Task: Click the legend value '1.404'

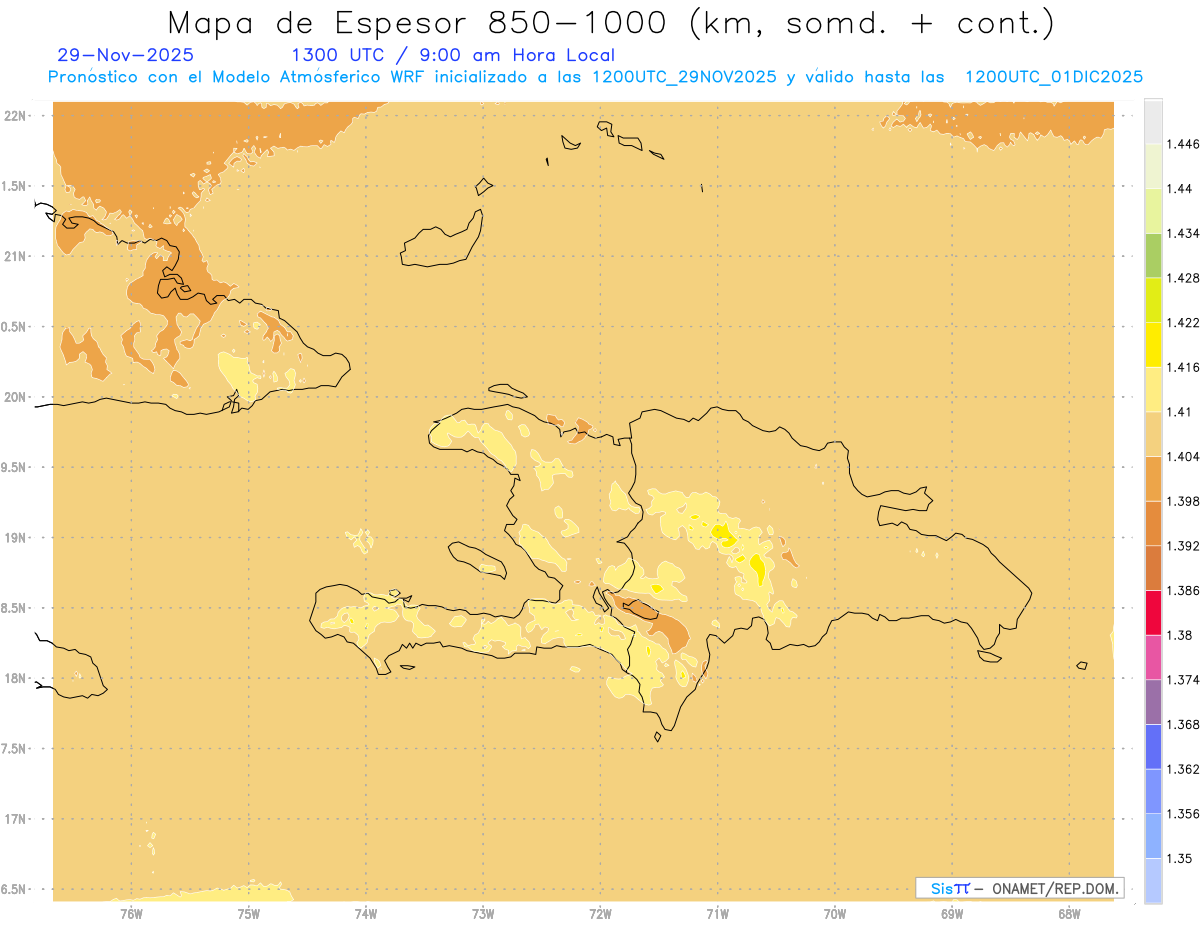Action: point(1183,456)
